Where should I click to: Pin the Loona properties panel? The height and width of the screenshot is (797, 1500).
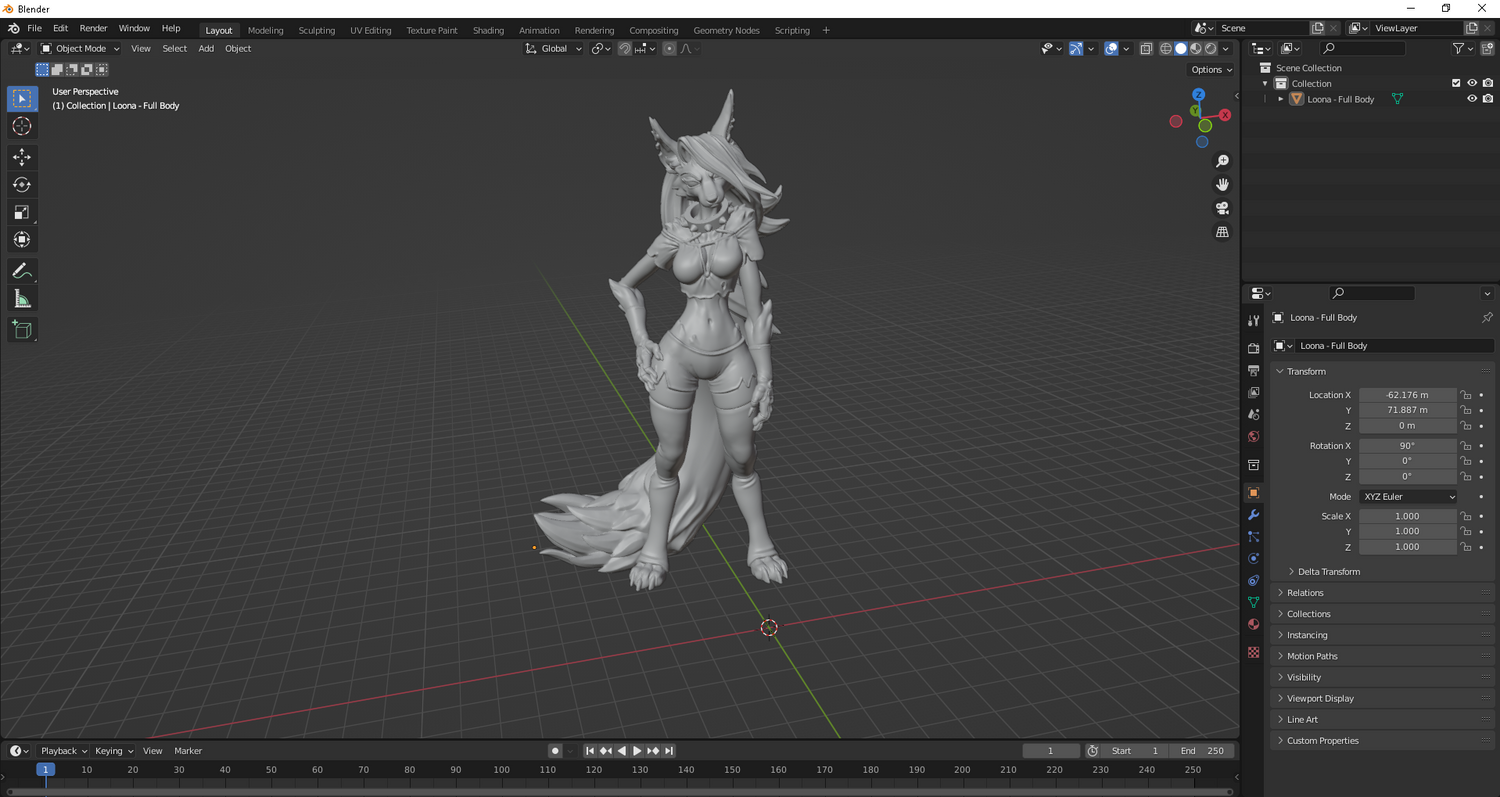coord(1487,318)
